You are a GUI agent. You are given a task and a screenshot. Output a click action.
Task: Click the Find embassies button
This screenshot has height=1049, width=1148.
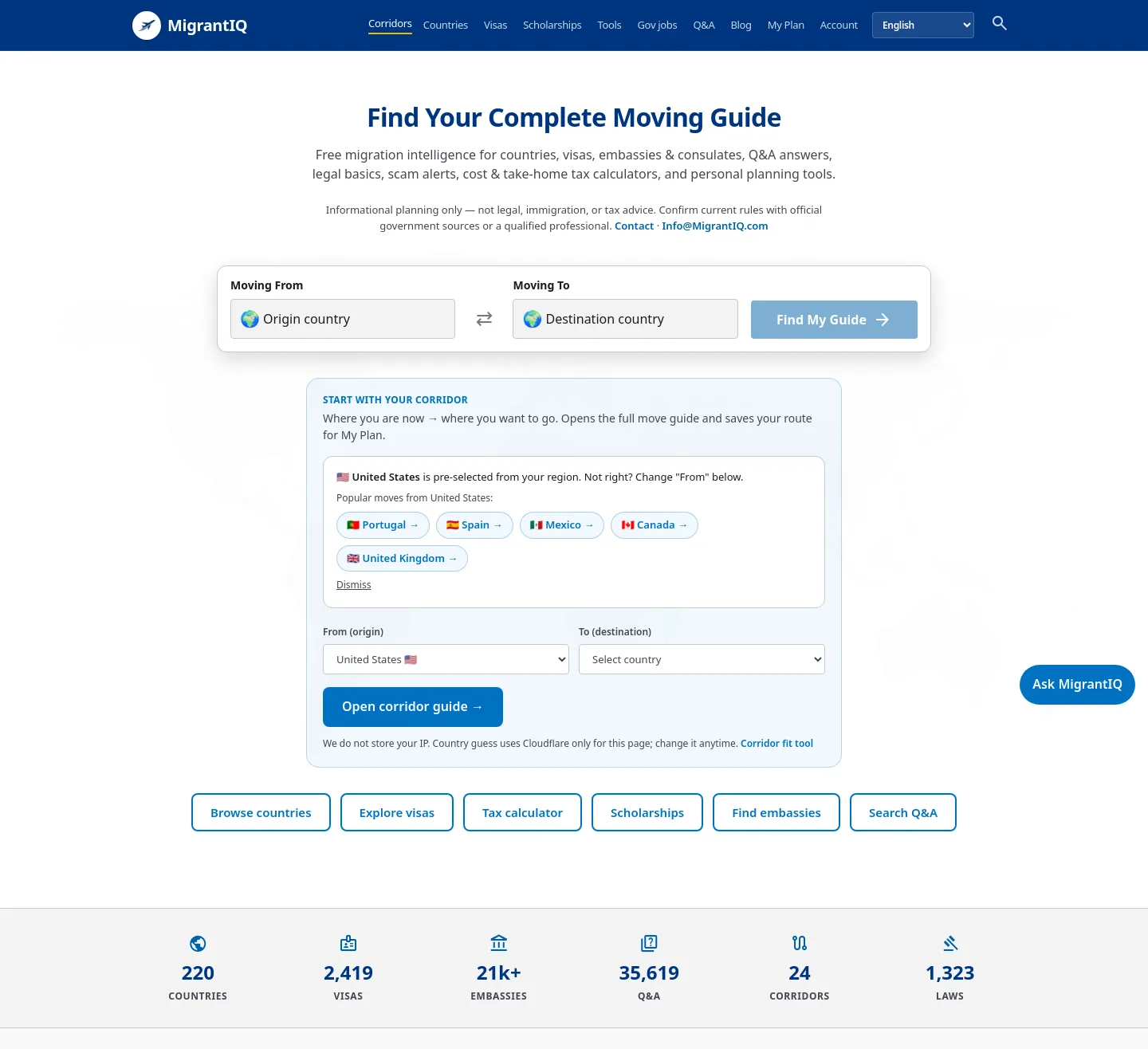point(776,812)
